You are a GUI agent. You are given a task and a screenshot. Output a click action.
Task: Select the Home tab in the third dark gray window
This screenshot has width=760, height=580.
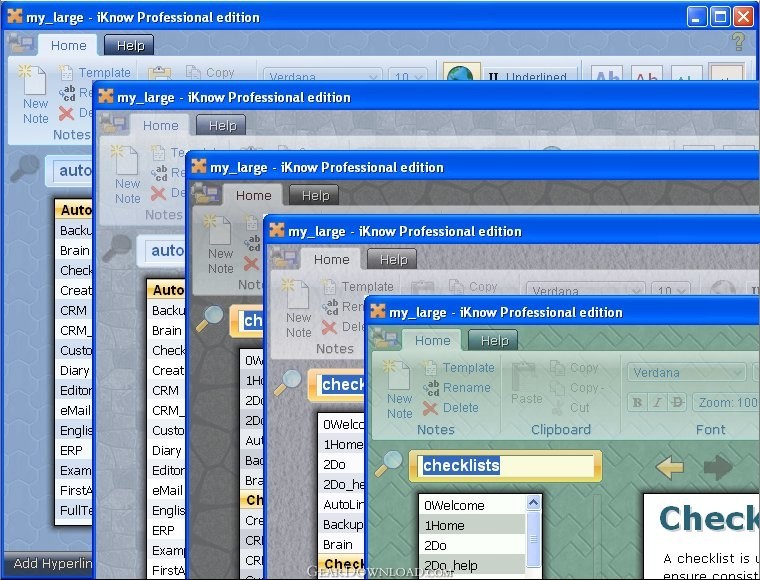(x=253, y=196)
